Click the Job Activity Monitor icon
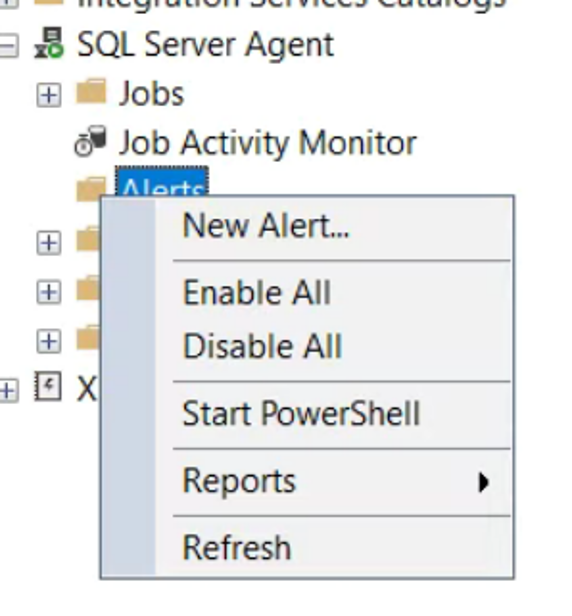 click(x=90, y=141)
